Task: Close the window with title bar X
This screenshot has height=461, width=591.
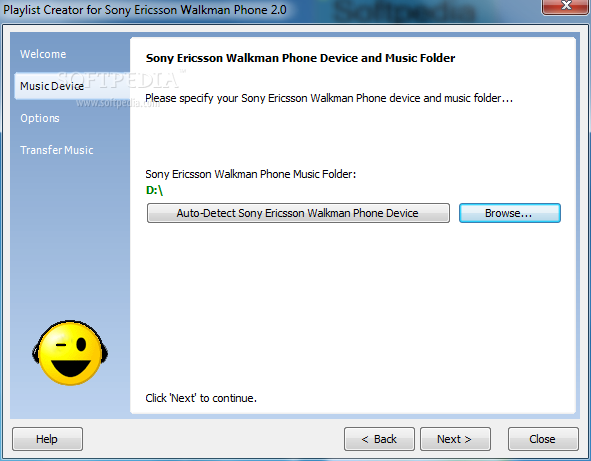Action: tap(566, 6)
